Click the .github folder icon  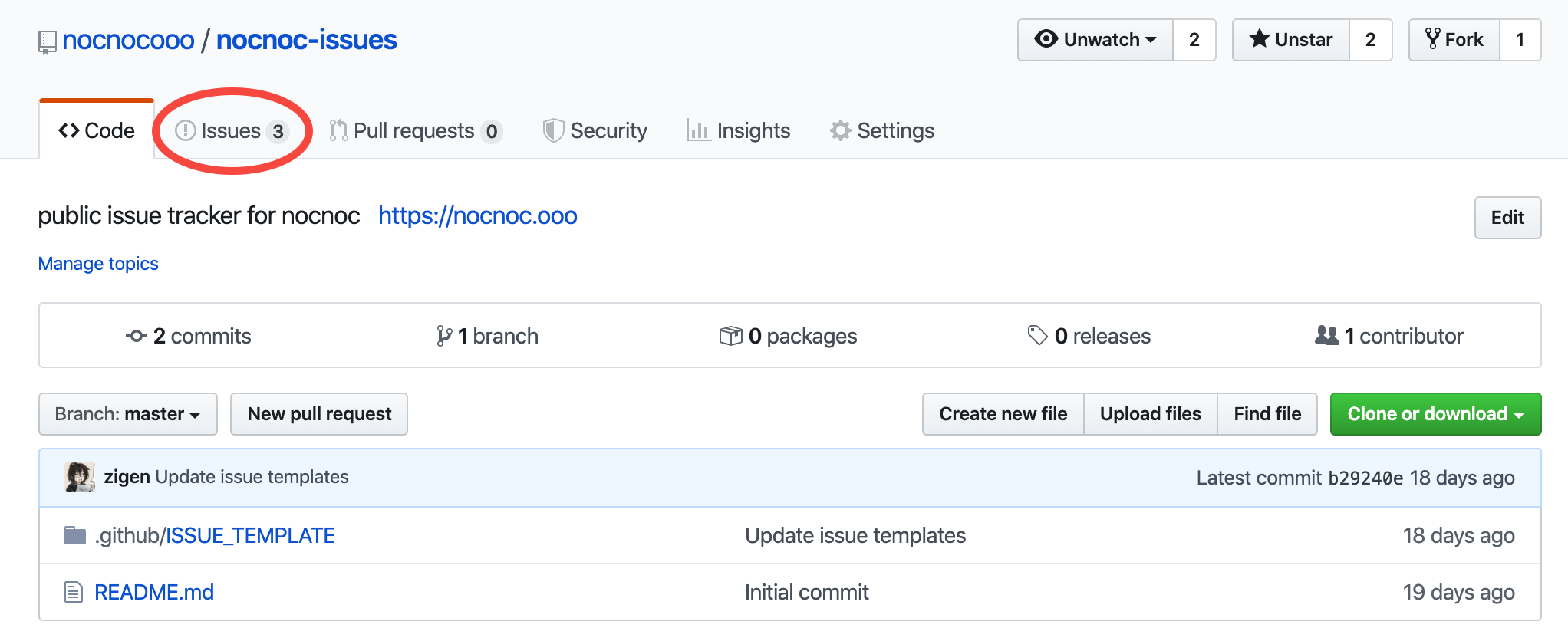pyautogui.click(x=74, y=535)
